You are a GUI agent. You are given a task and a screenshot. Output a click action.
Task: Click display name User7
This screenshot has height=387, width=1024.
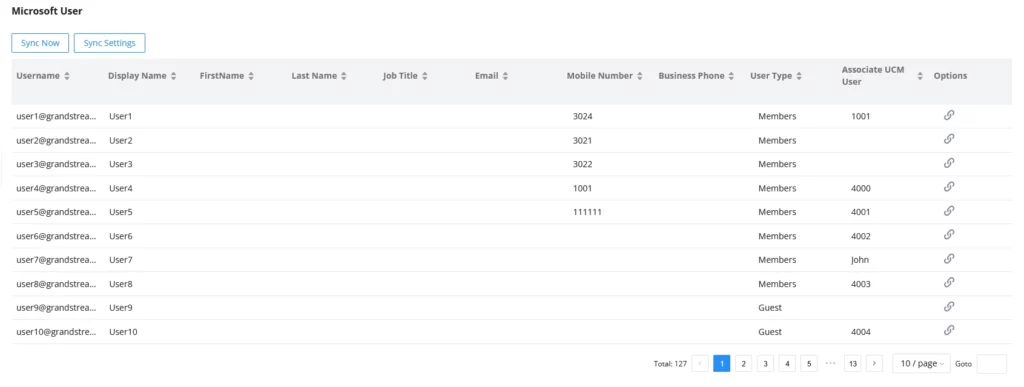(x=121, y=260)
